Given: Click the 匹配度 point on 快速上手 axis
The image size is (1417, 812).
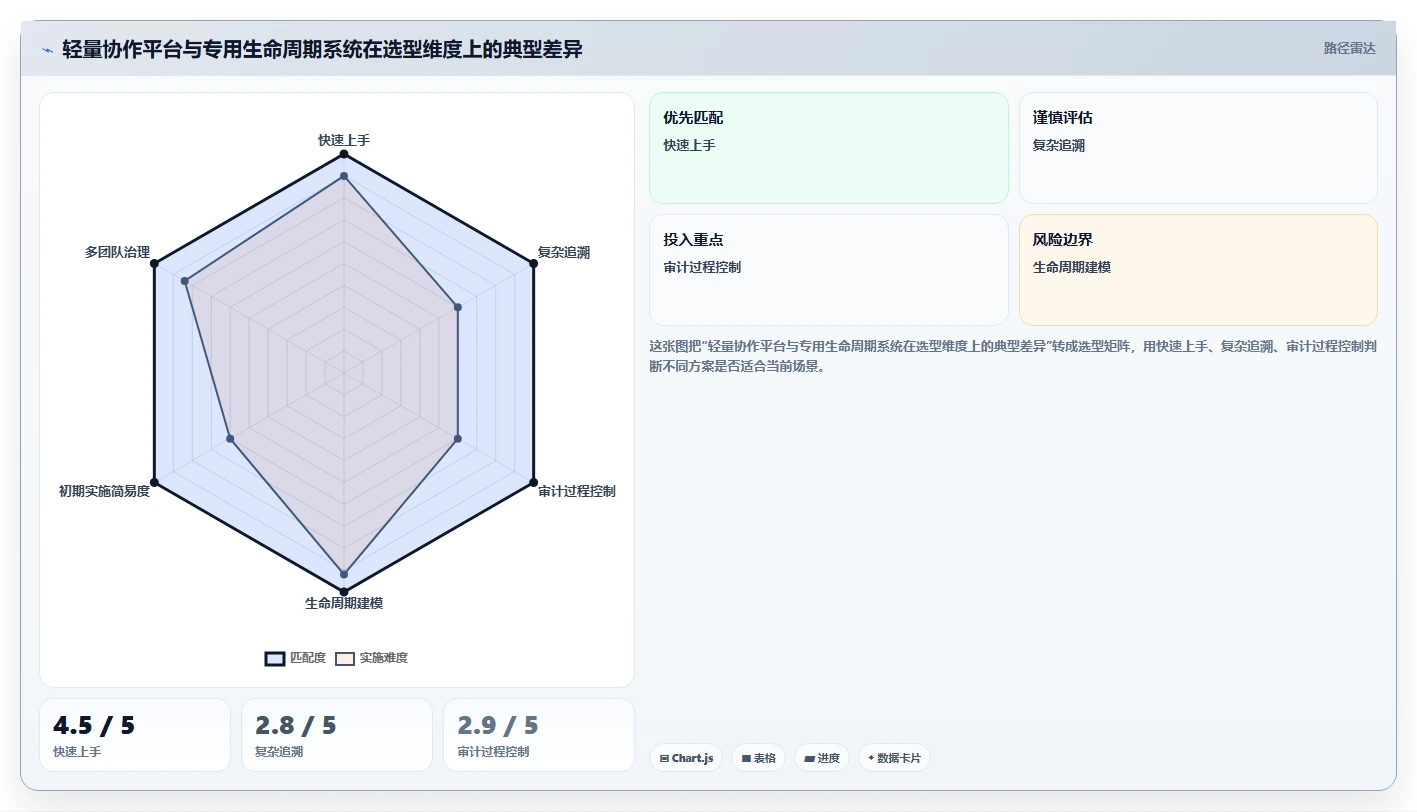Looking at the screenshot, I should [x=344, y=155].
